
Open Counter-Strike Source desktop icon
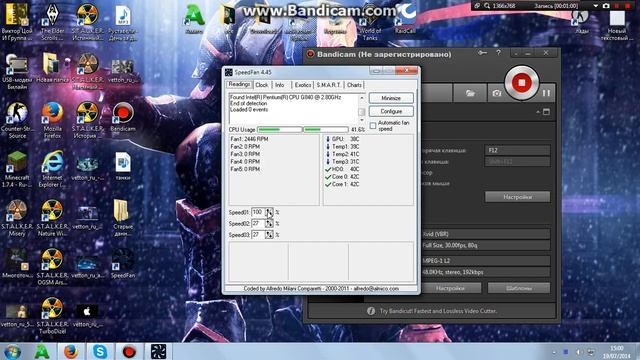click(x=17, y=120)
